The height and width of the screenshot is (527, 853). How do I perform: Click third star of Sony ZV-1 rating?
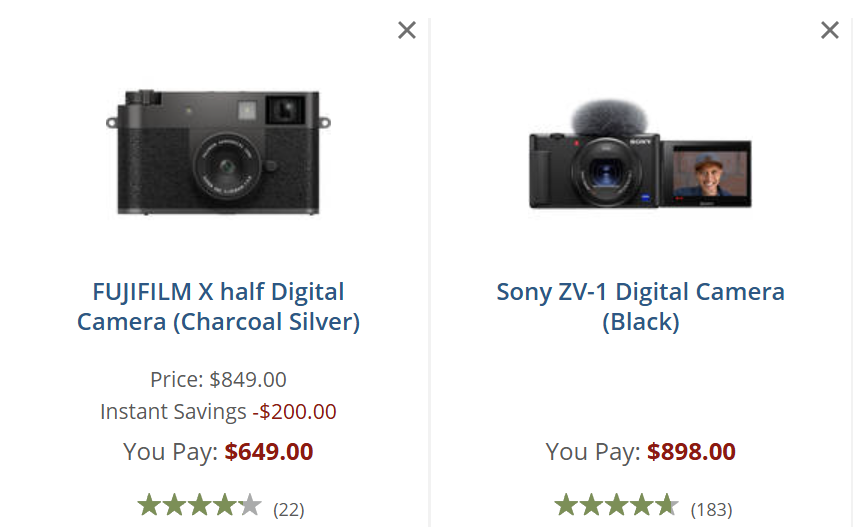(616, 506)
